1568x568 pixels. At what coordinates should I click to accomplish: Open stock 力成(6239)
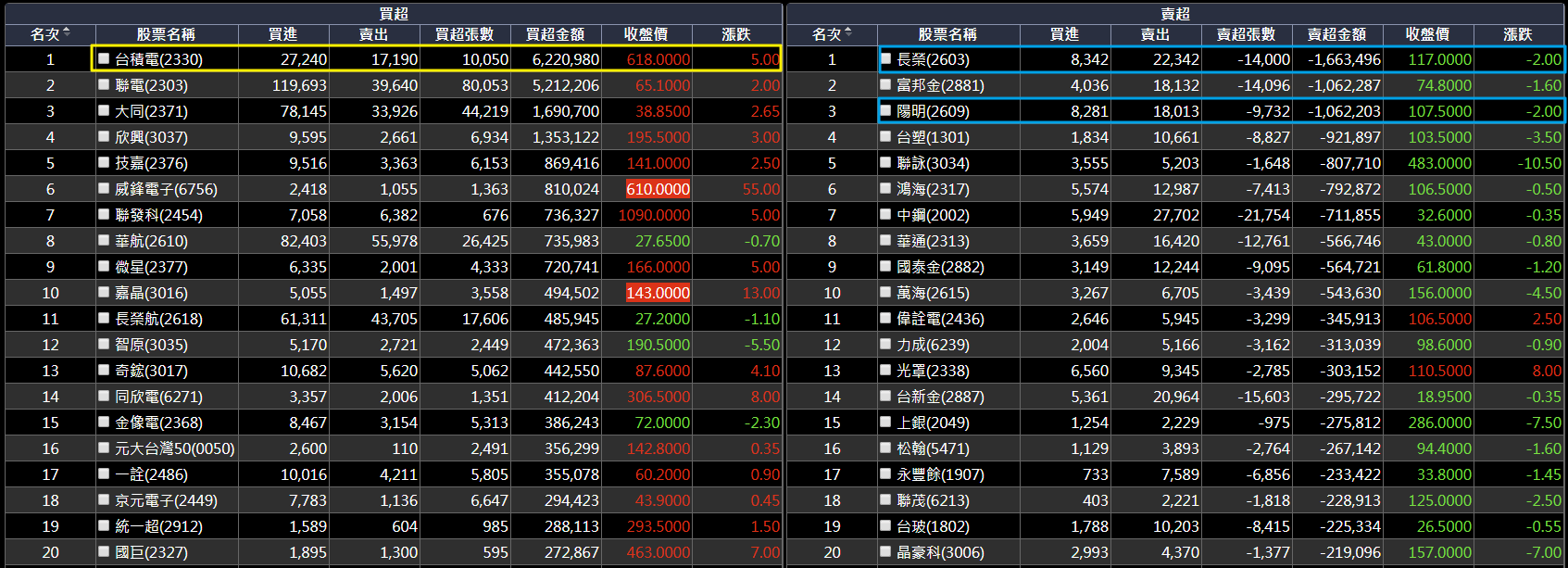933,345
